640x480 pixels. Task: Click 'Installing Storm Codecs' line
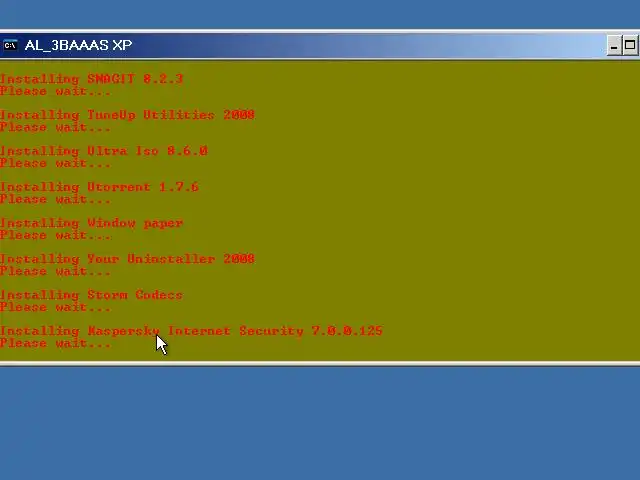pos(91,295)
